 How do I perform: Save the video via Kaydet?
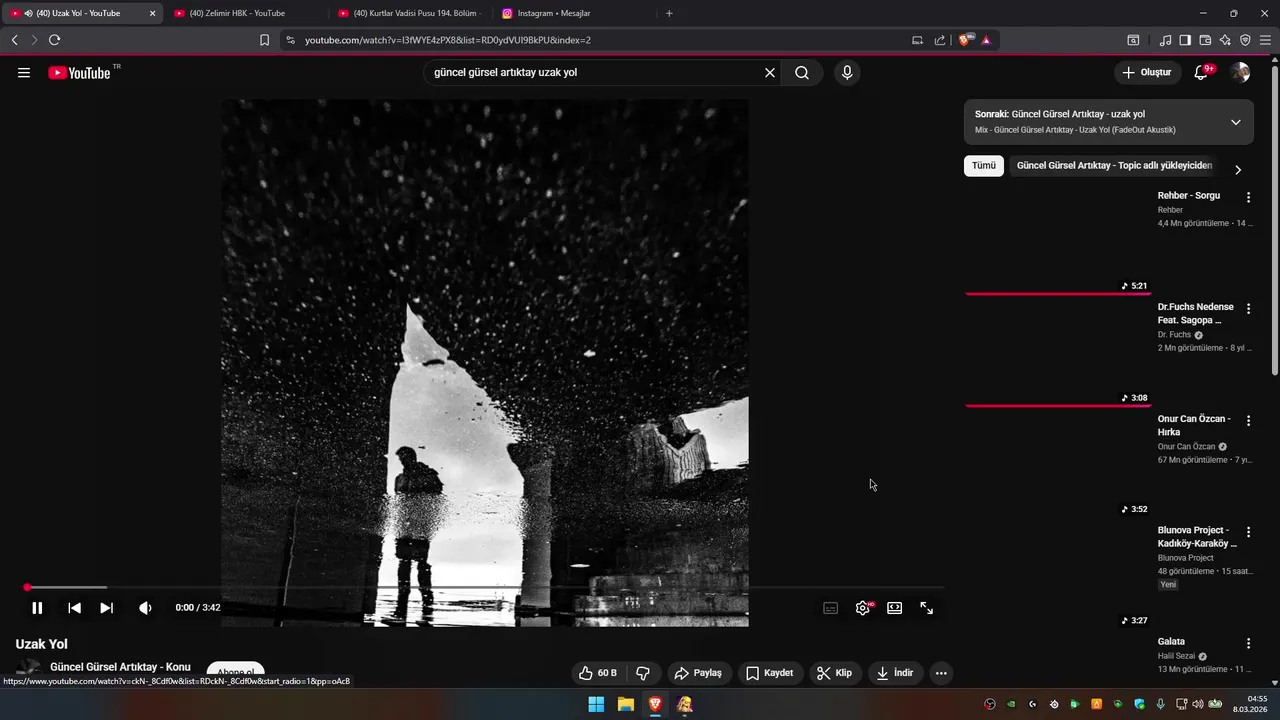point(770,673)
